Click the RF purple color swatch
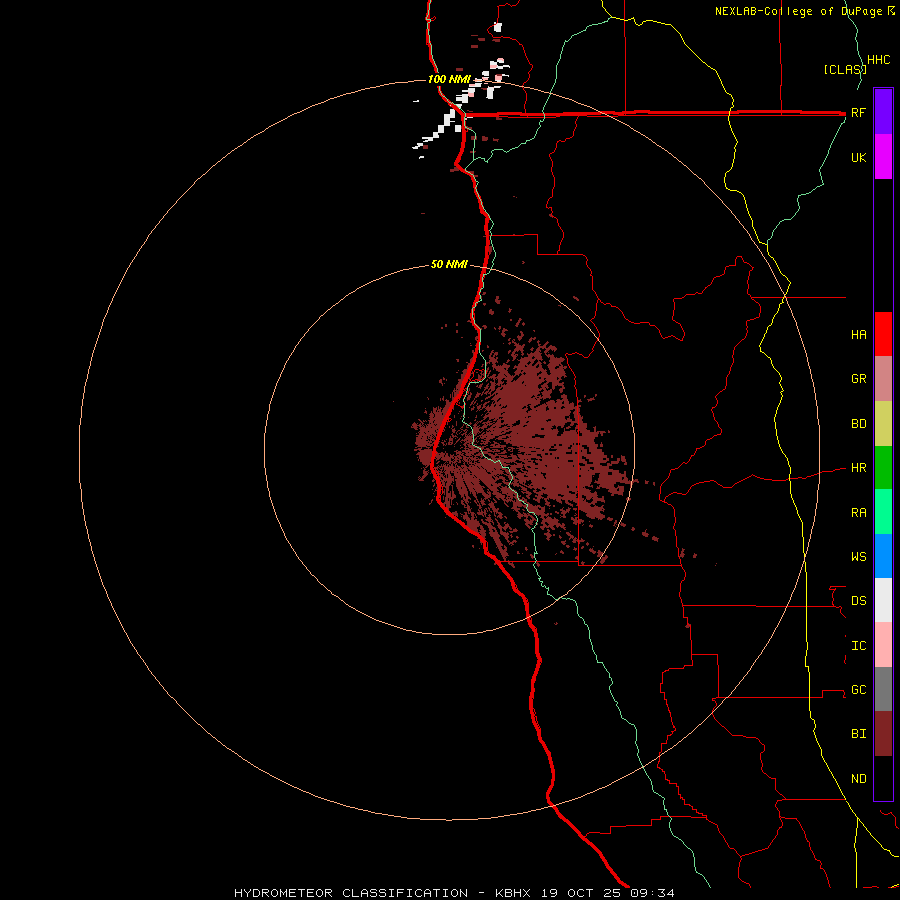Screen dimensions: 900x900 coord(883,112)
